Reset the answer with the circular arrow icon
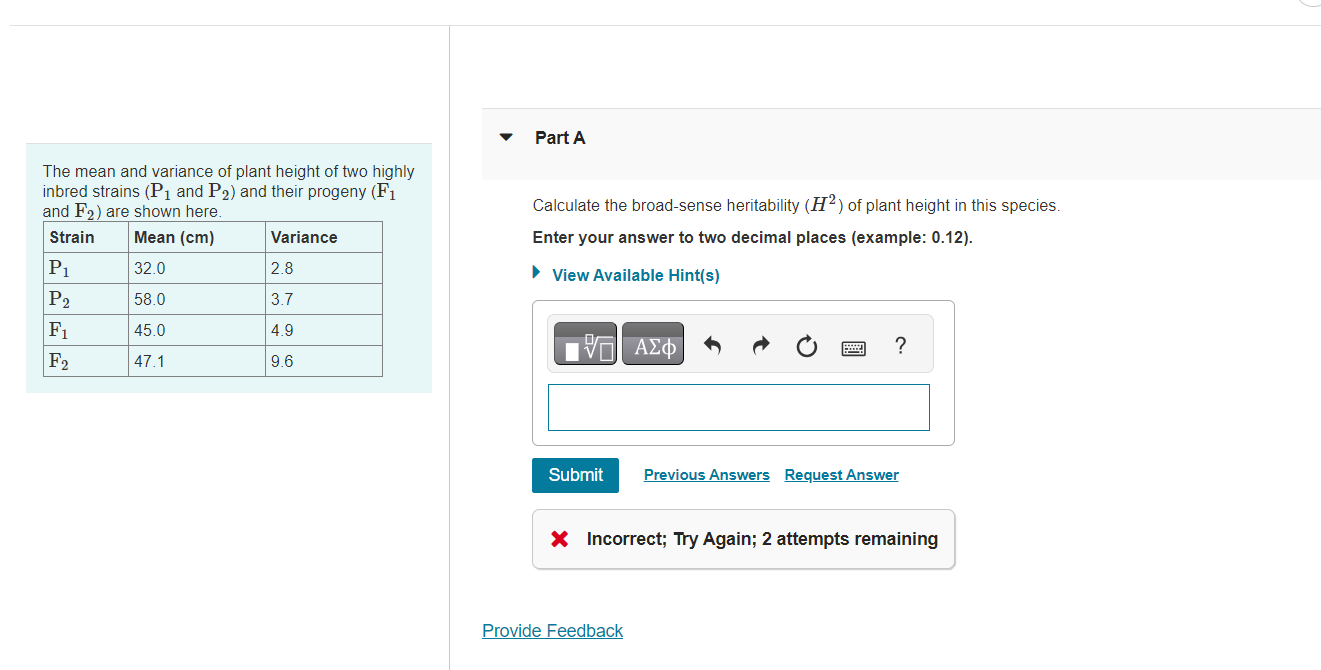The height and width of the screenshot is (670, 1321). click(x=807, y=344)
